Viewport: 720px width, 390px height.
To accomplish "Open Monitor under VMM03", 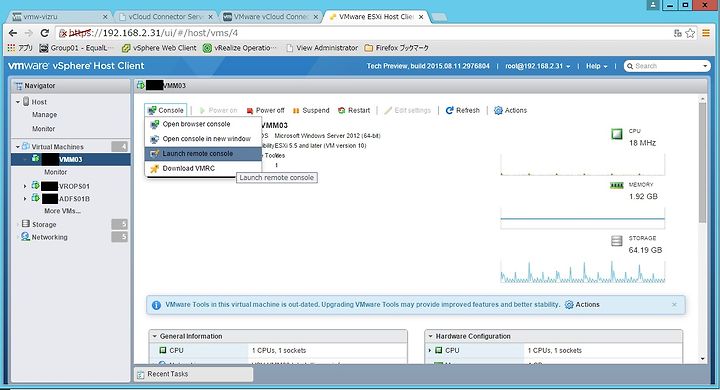I will [56, 172].
